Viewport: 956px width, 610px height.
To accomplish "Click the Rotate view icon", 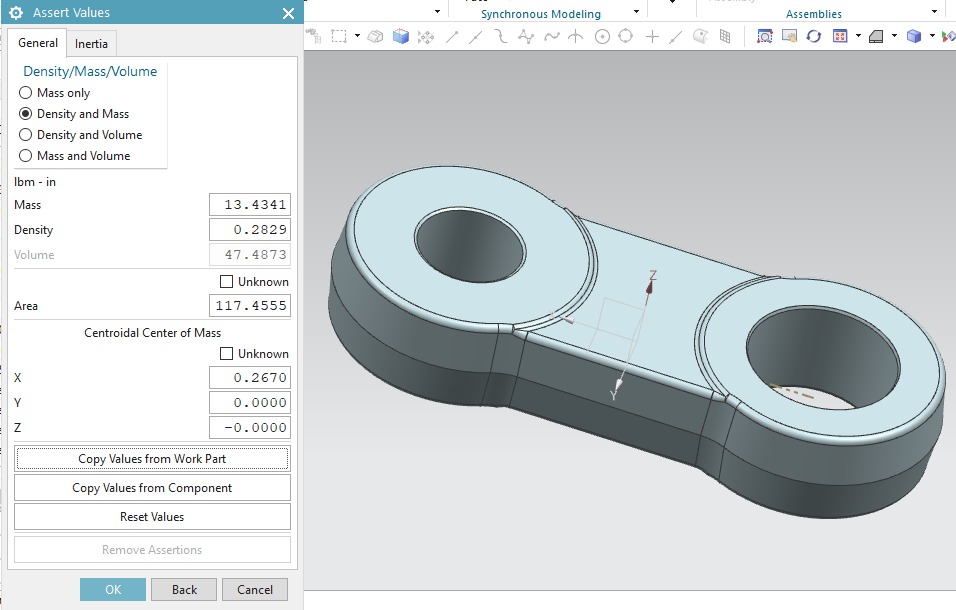I will pos(814,36).
